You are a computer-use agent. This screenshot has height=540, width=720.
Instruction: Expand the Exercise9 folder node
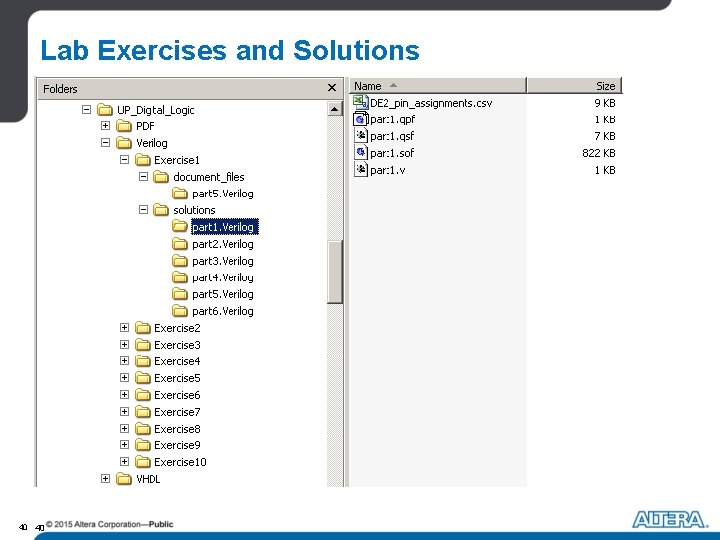124,444
